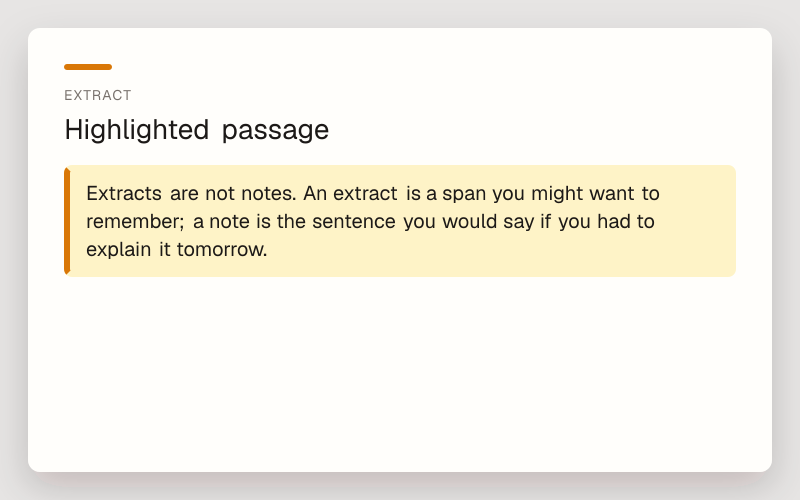Viewport: 800px width, 500px height.
Task: Click the word tomorrow. ending the passage
Action: pyautogui.click(x=222, y=249)
